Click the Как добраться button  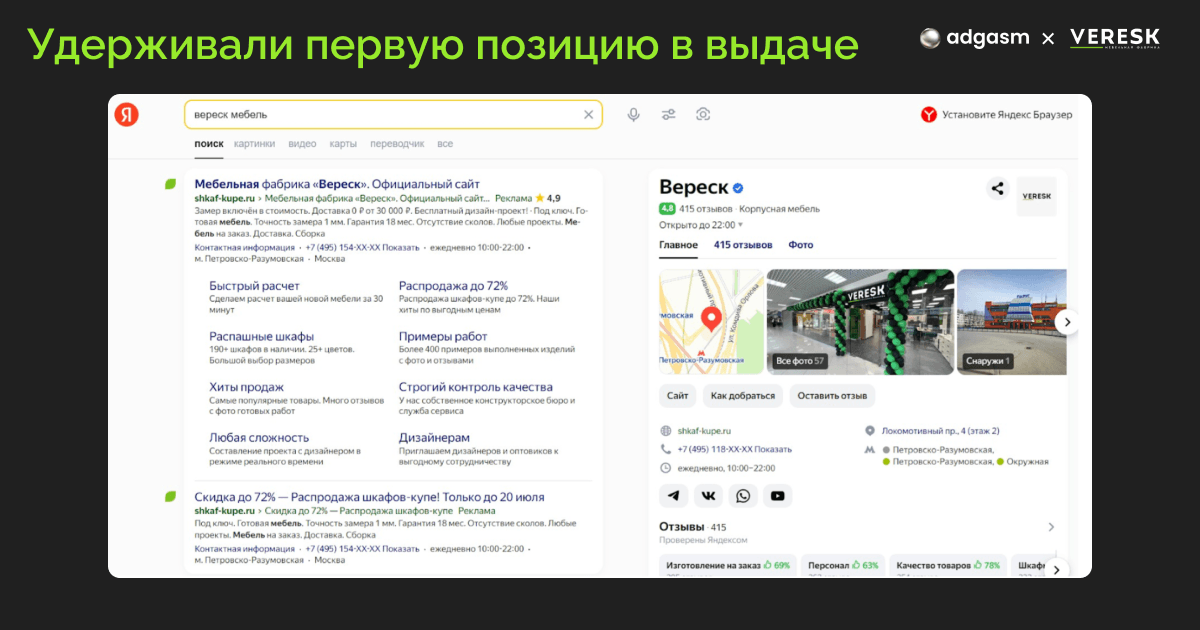(x=743, y=396)
